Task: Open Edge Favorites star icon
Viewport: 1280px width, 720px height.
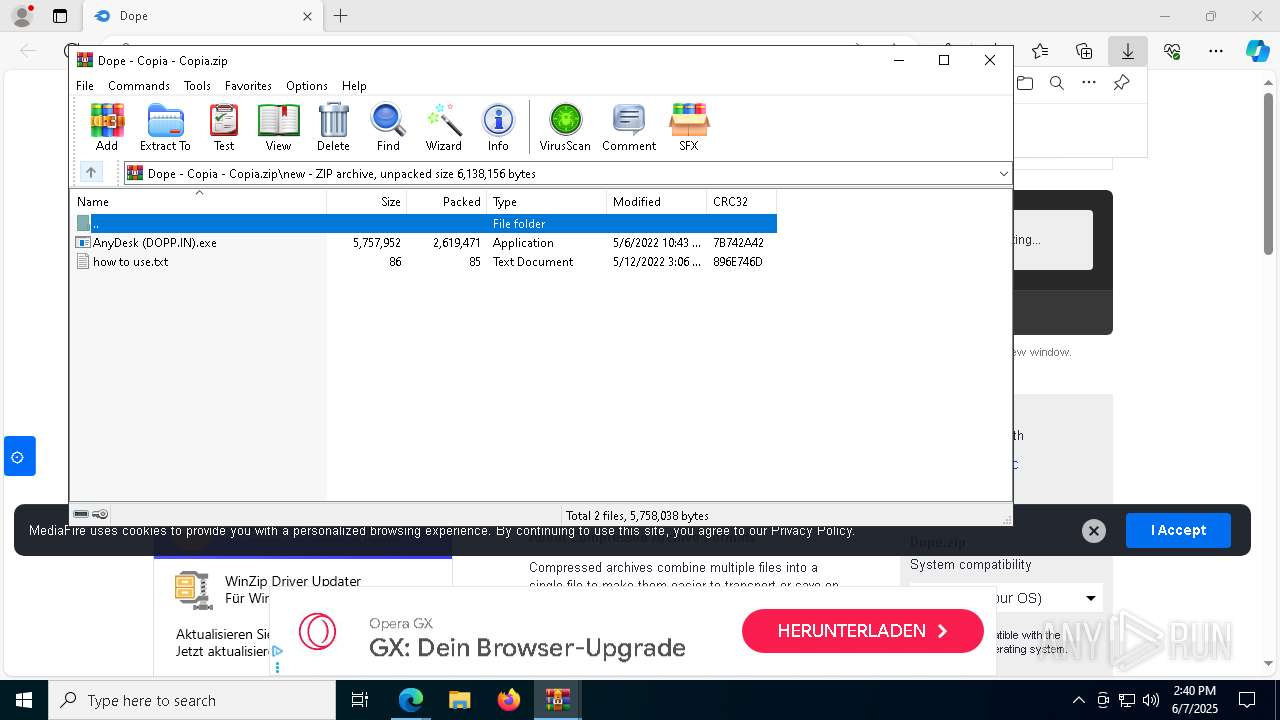Action: (x=1040, y=51)
